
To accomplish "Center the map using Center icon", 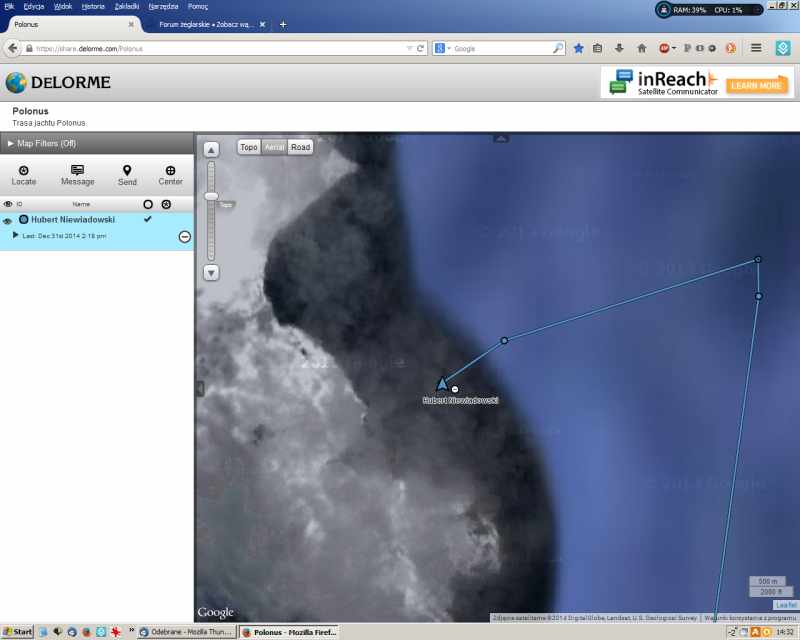I will 170,171.
